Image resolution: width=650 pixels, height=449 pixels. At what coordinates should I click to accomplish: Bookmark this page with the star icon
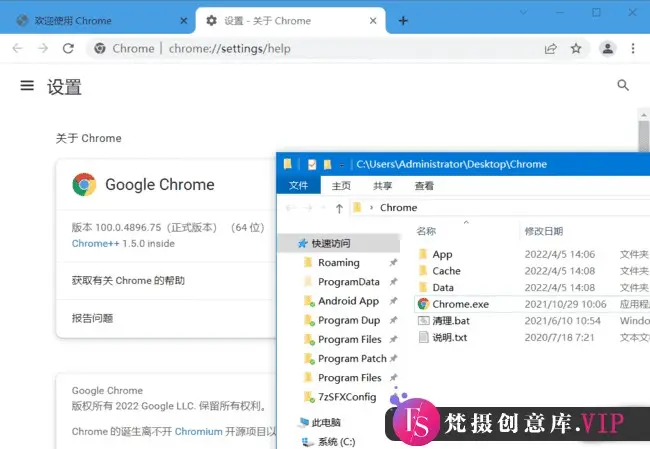(576, 49)
